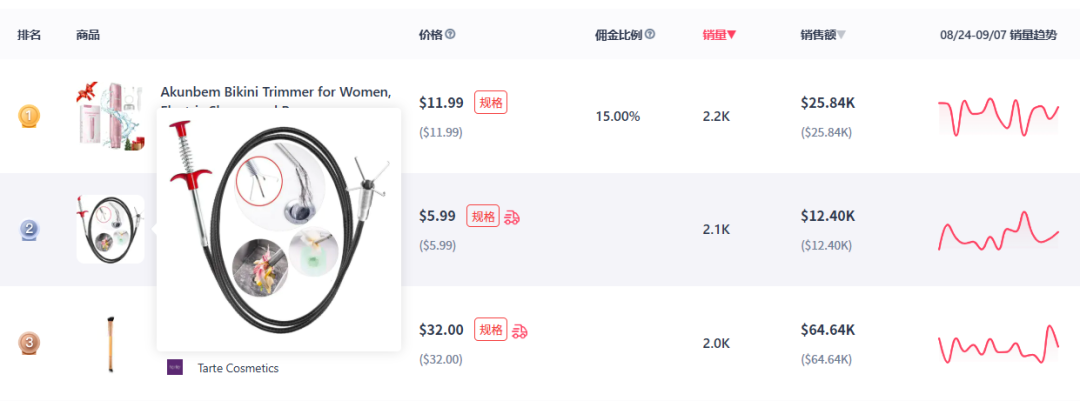Sort by 销售额 column arrow

[841, 34]
